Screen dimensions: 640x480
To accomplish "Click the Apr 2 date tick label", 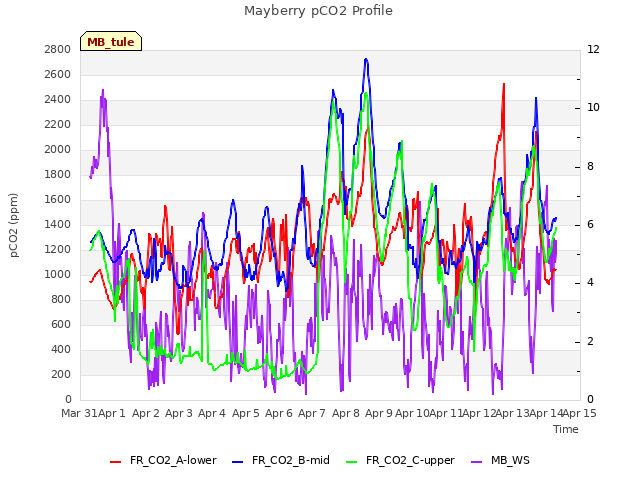I will tap(146, 413).
